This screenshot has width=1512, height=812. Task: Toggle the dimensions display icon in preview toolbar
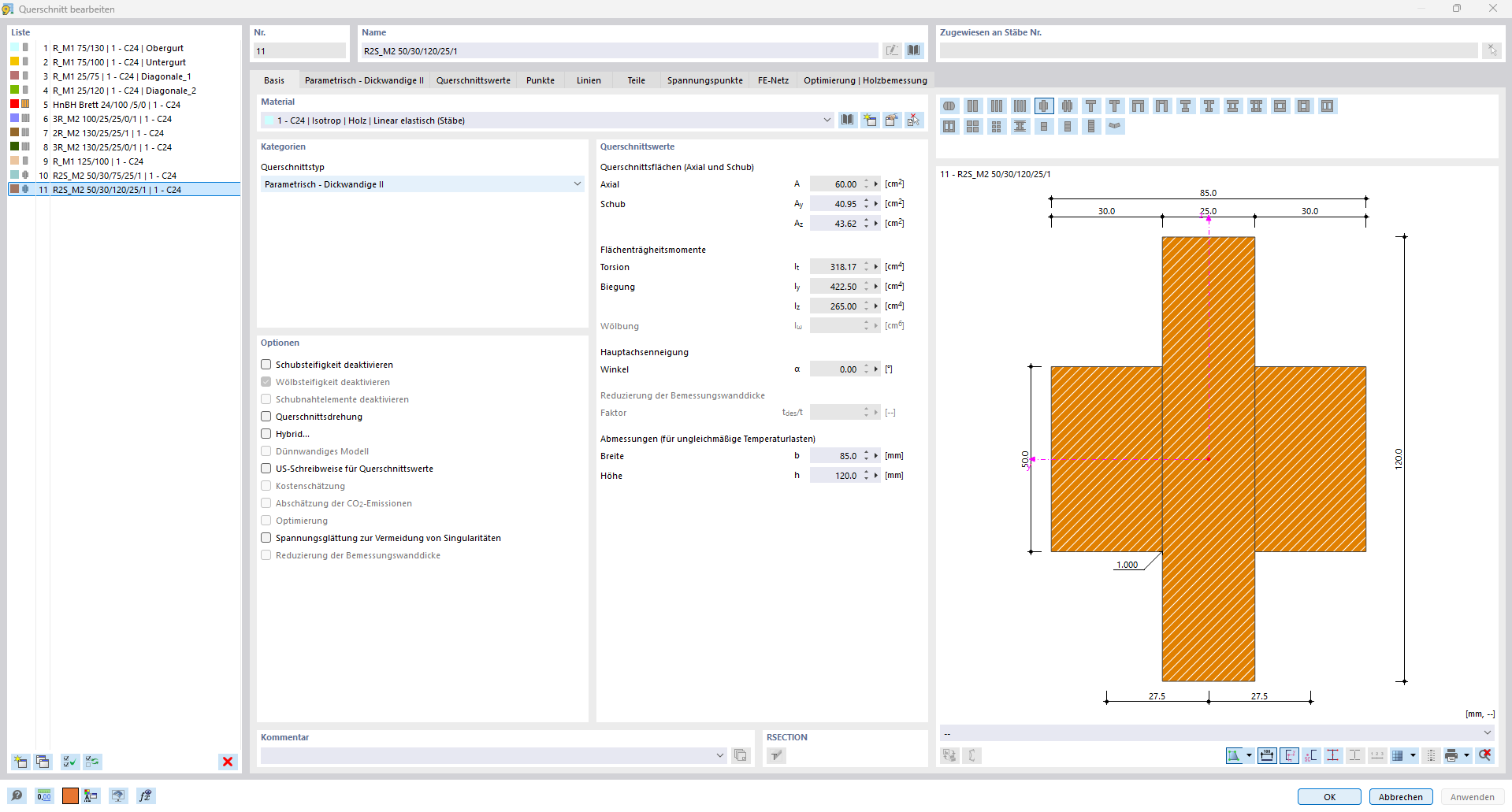tap(1267, 755)
